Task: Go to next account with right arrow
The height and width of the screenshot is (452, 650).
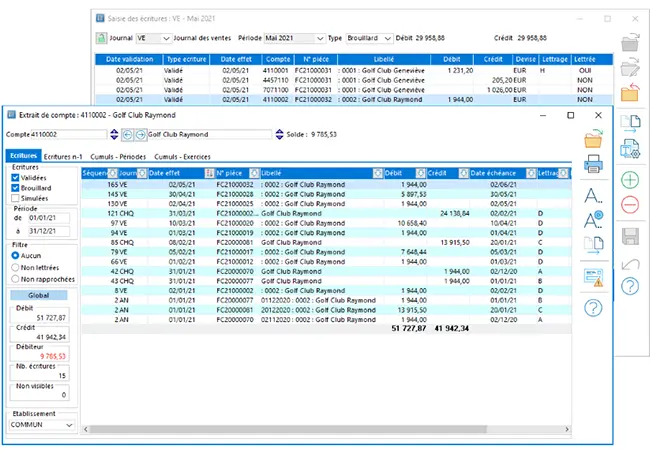Action: tap(141, 134)
